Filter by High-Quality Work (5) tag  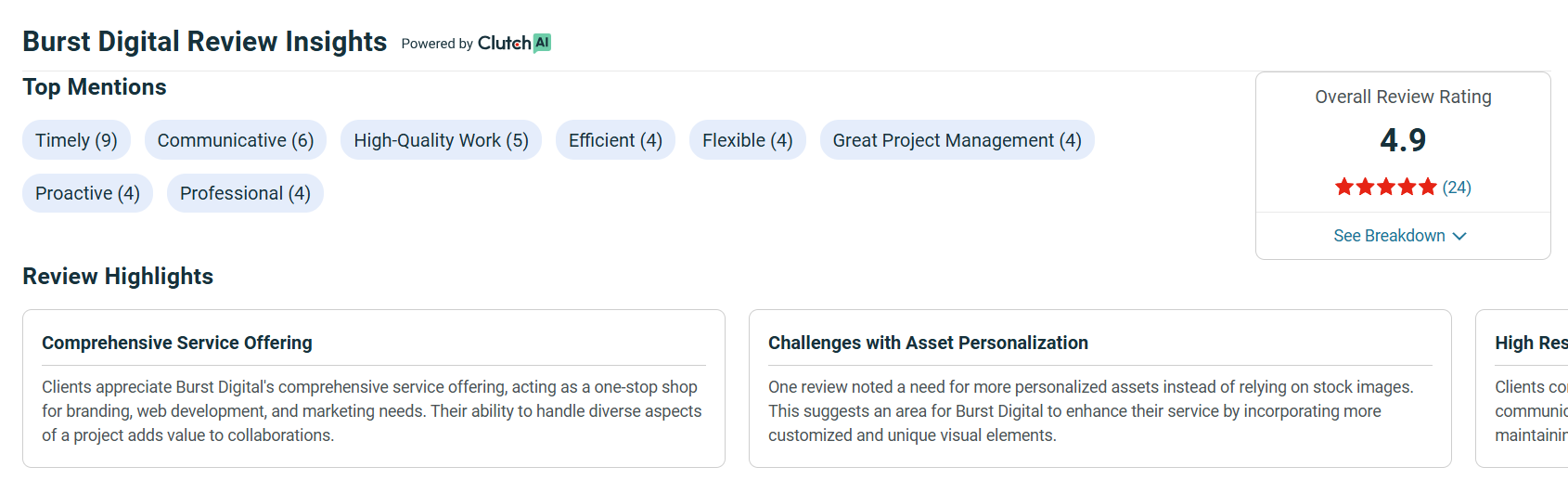click(x=441, y=140)
